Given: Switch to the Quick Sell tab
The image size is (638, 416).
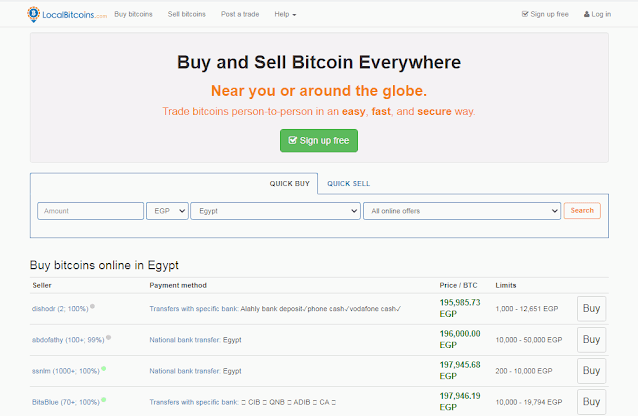Looking at the screenshot, I should tap(349, 184).
